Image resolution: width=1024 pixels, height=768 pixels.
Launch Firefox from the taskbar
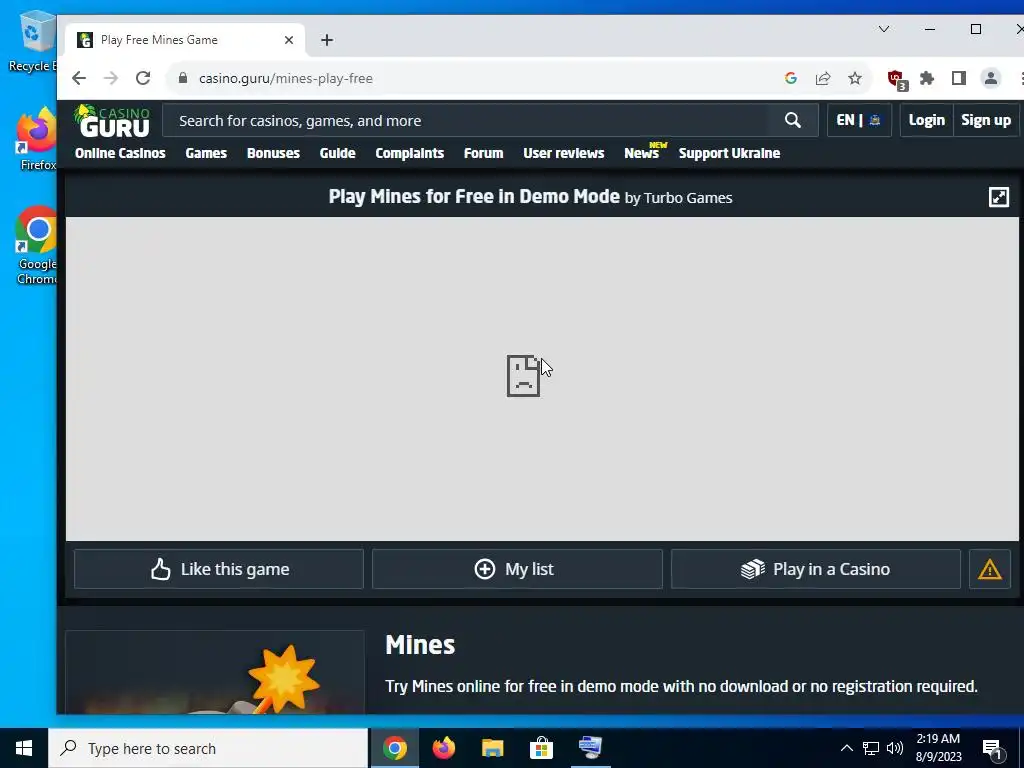click(x=443, y=748)
